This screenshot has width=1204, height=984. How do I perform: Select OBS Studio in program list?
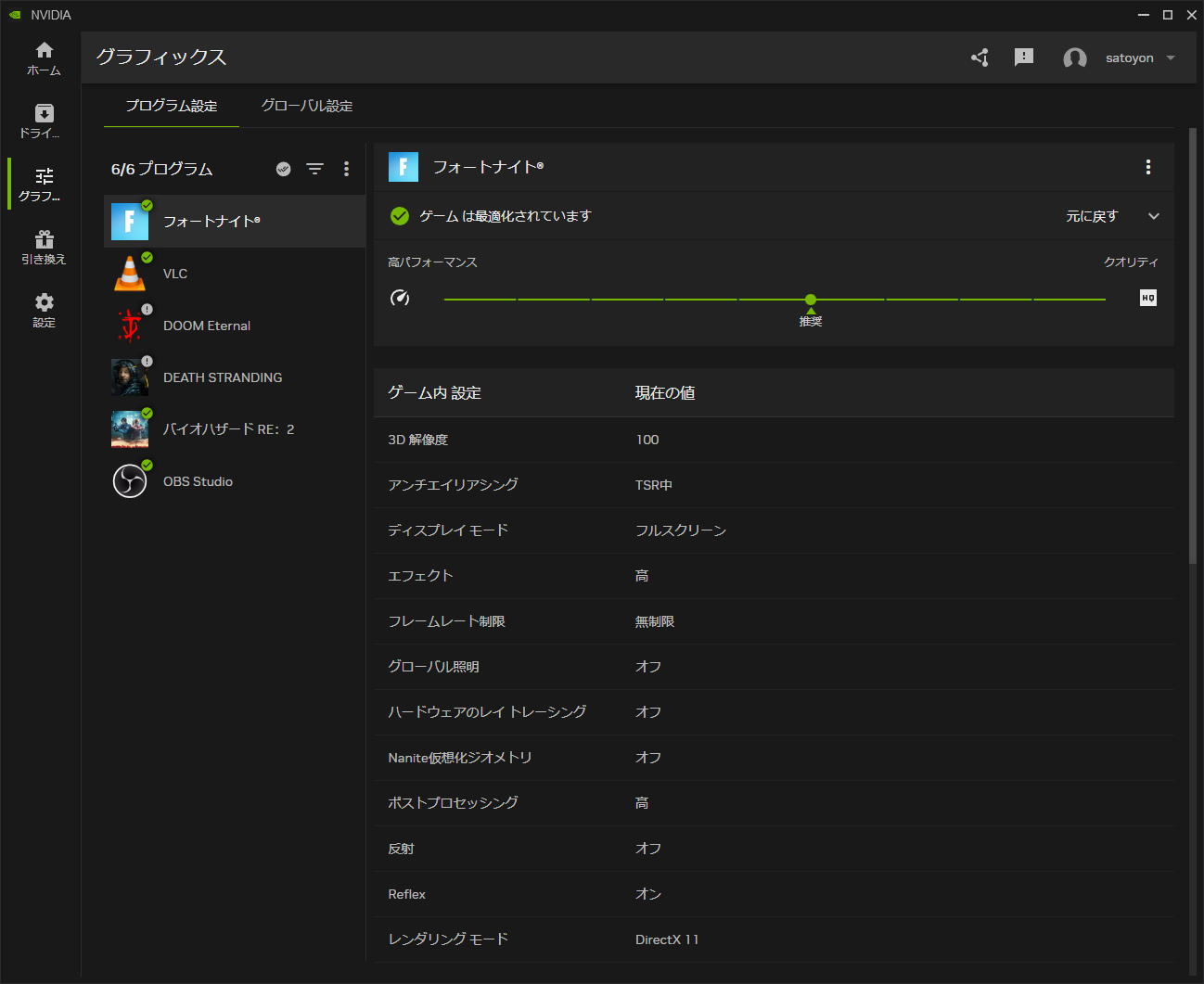pos(235,481)
